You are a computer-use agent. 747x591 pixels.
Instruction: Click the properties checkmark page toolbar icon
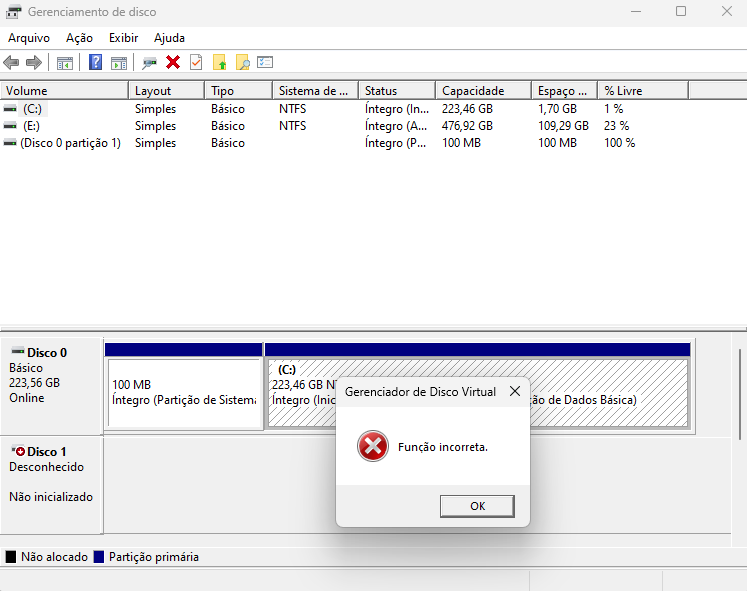(196, 62)
